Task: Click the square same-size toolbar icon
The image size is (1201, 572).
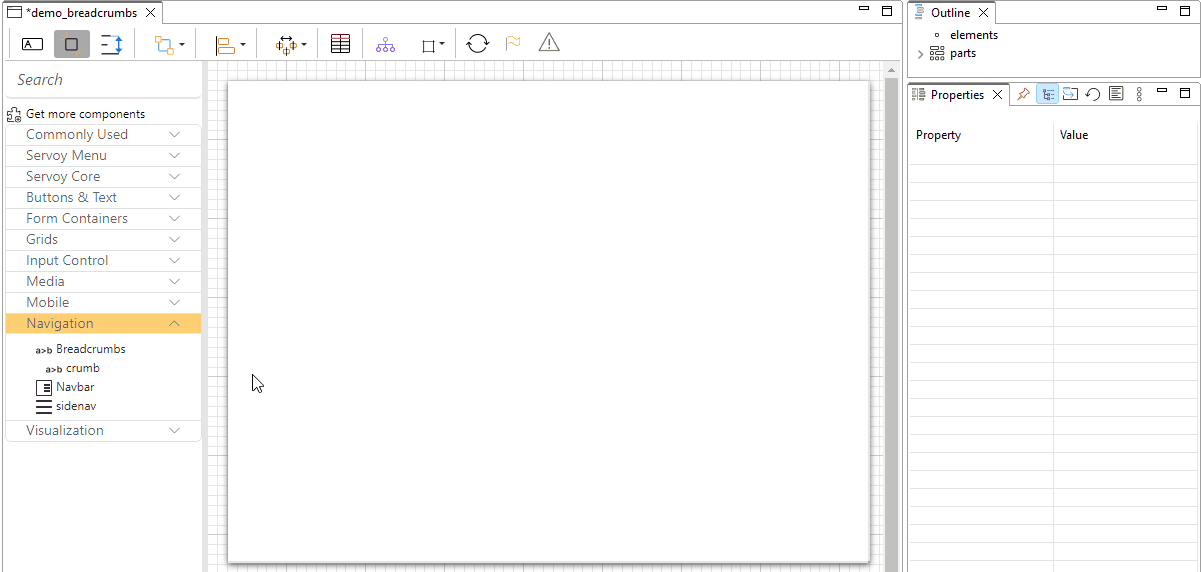Action: pos(428,46)
